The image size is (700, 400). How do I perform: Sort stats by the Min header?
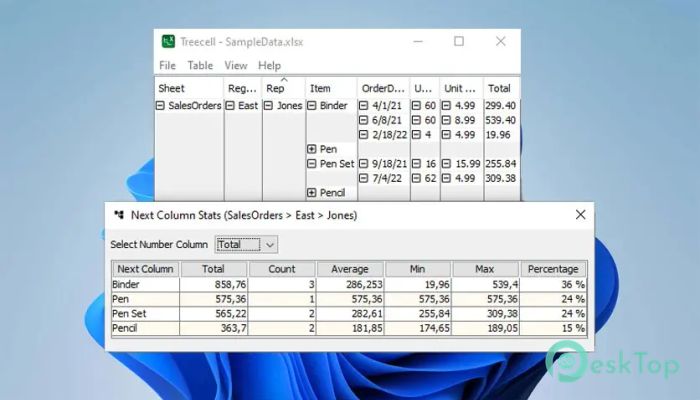click(418, 269)
